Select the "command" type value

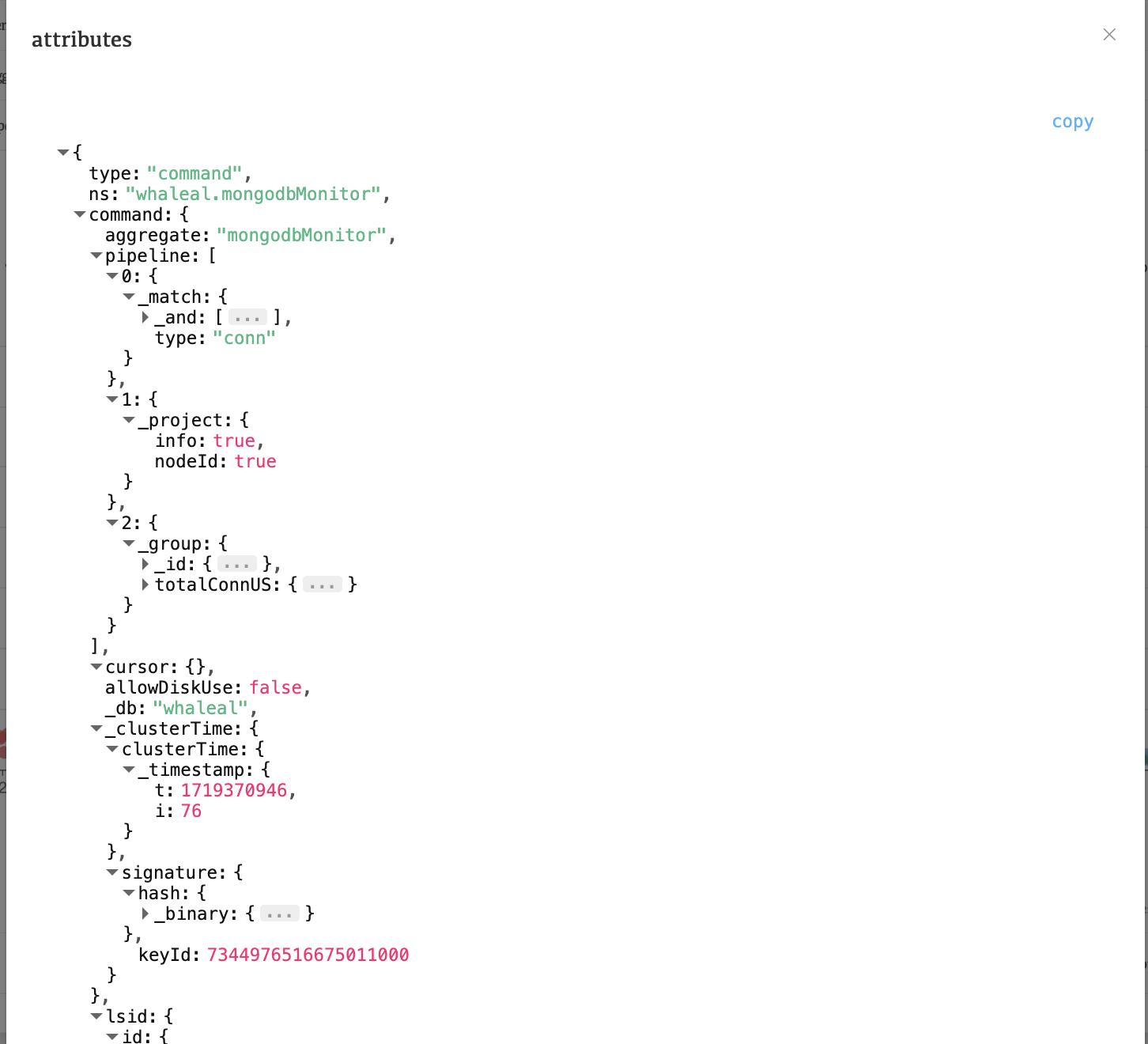coord(194,173)
